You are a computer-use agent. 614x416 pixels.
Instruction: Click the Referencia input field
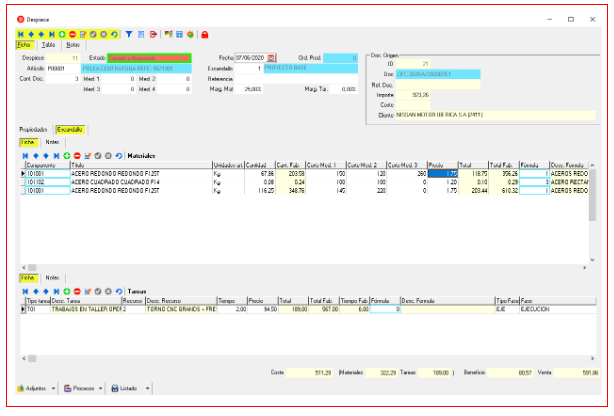pos(296,79)
